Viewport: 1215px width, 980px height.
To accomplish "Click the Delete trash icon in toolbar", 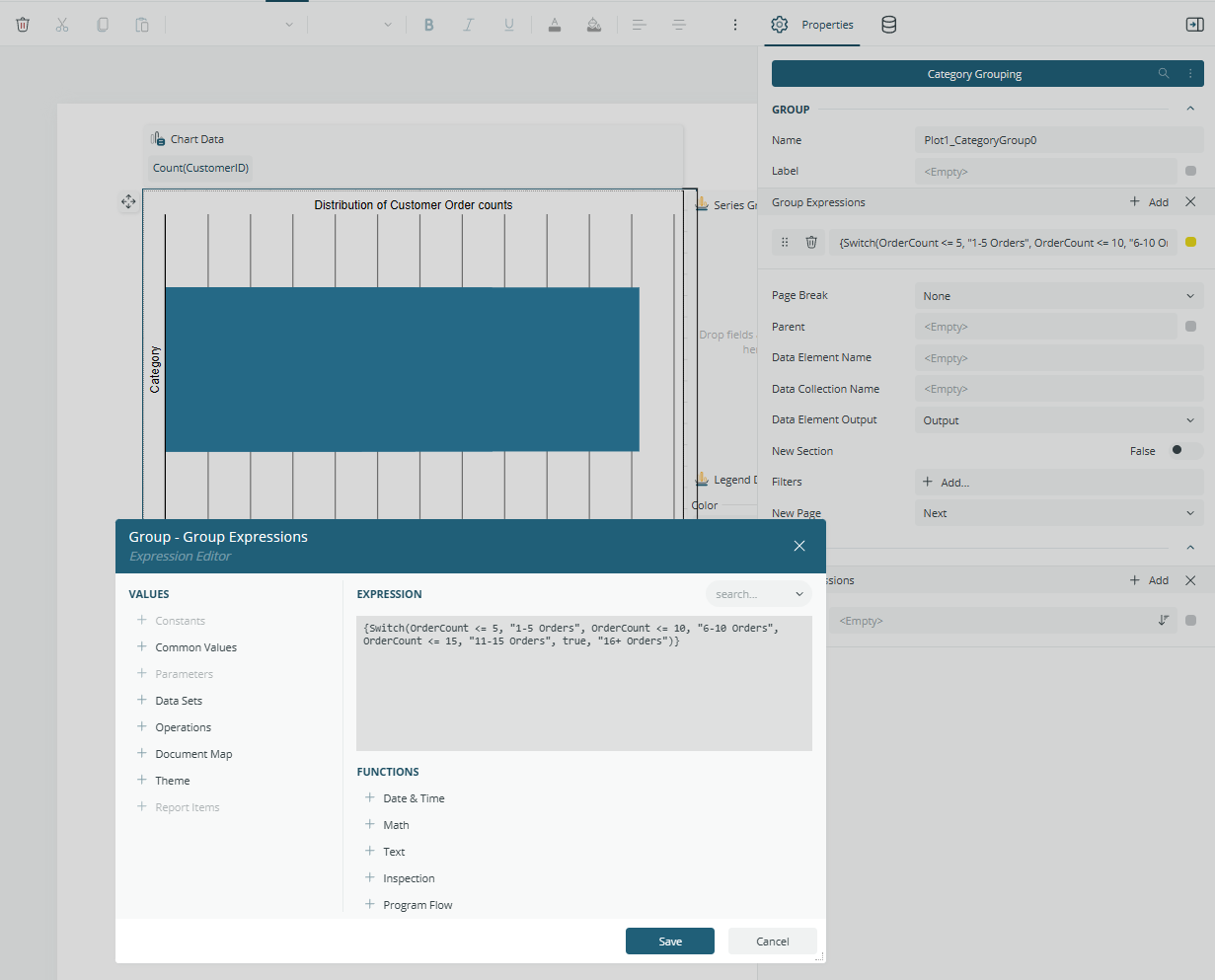I will (x=23, y=25).
